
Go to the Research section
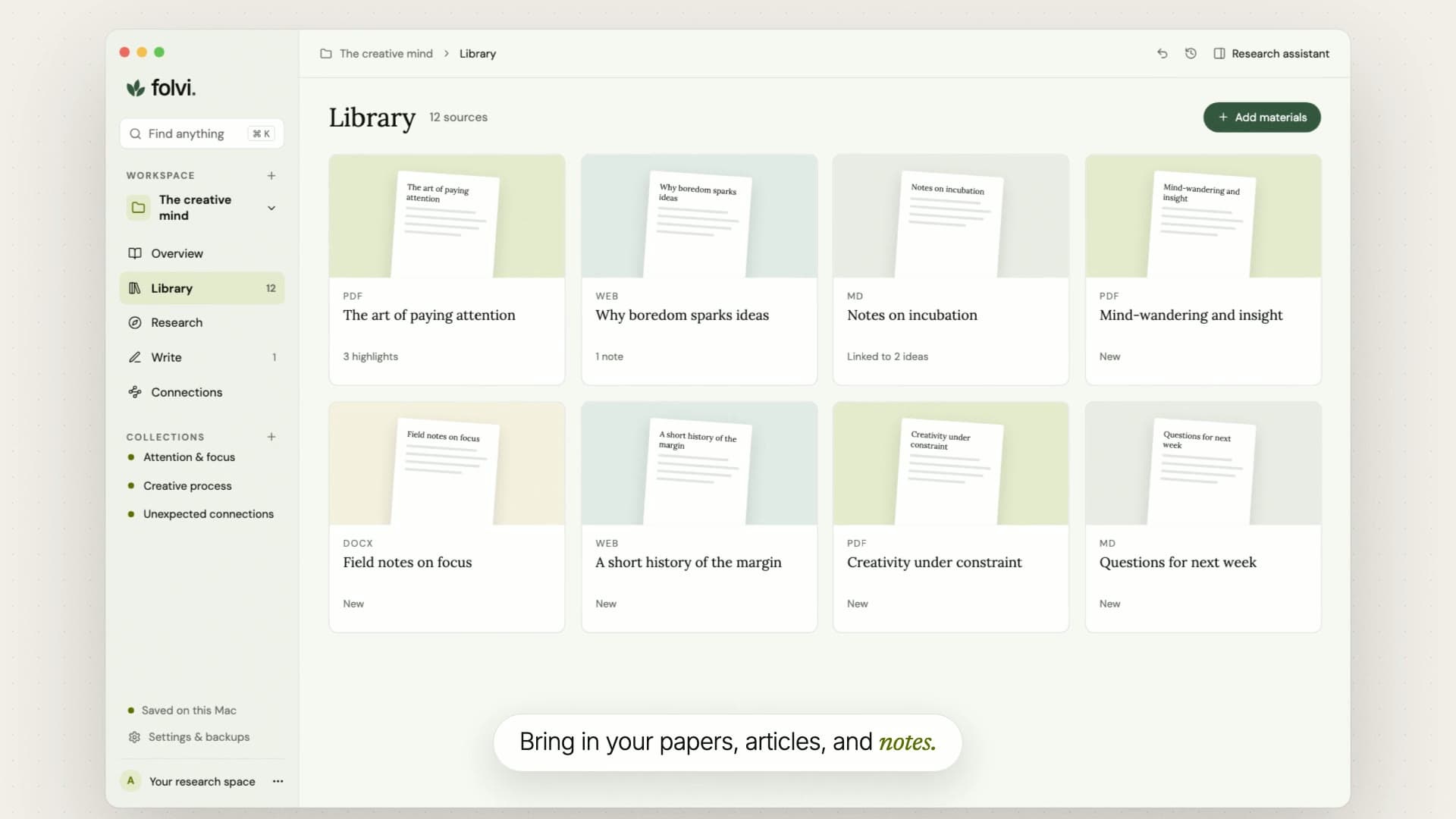pyautogui.click(x=202, y=322)
